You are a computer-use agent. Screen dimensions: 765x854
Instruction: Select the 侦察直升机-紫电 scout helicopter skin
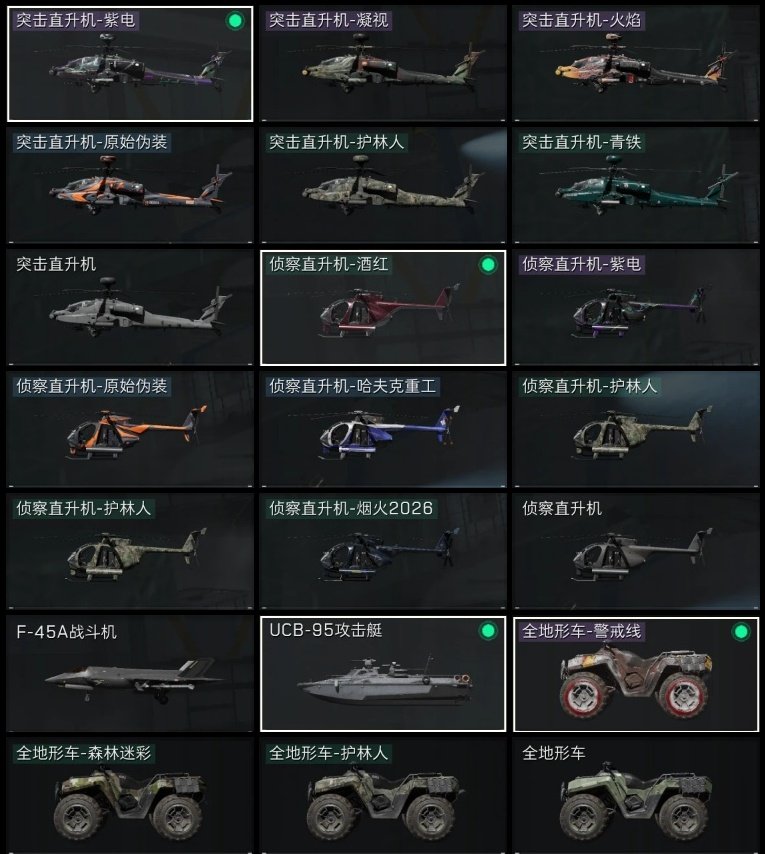(x=636, y=308)
